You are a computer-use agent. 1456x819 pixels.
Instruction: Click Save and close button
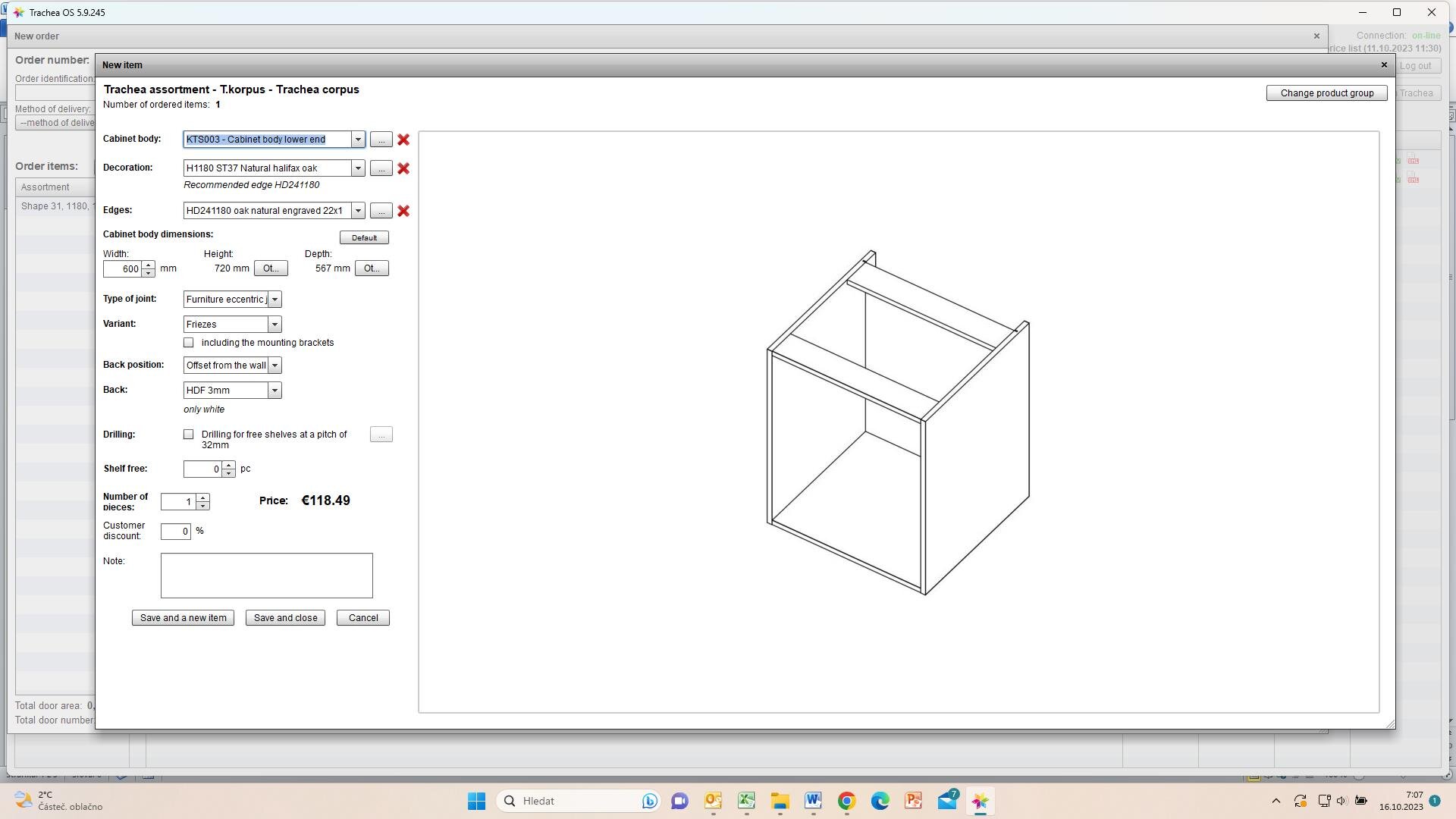285,618
